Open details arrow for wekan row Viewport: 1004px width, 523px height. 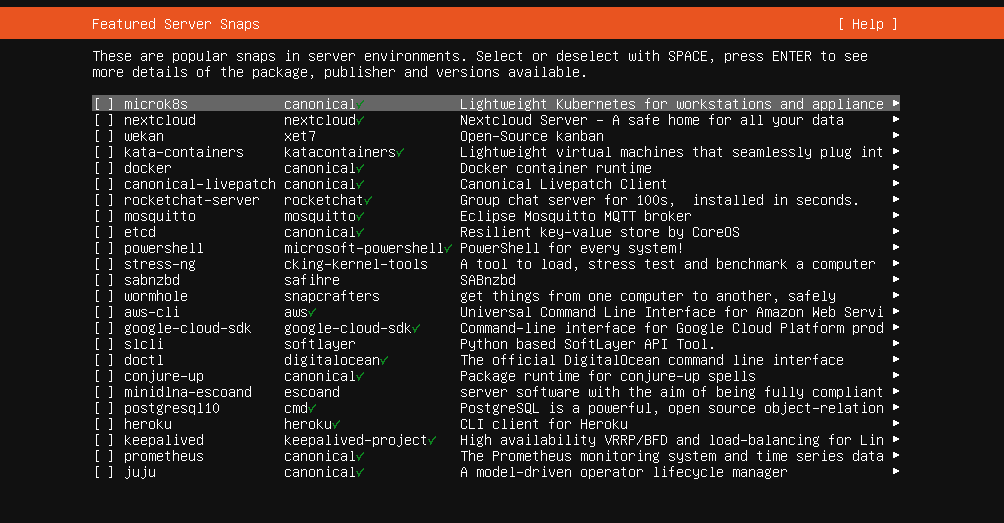tap(896, 135)
